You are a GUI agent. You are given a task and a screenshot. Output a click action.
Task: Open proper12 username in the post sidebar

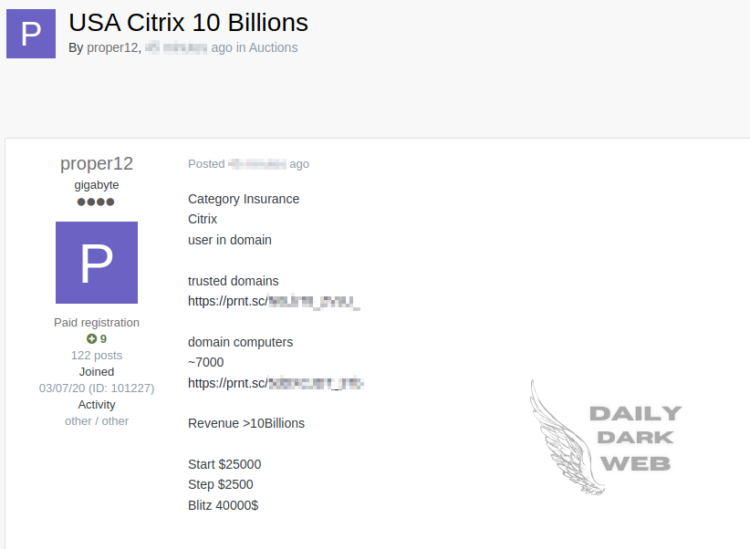pos(97,164)
